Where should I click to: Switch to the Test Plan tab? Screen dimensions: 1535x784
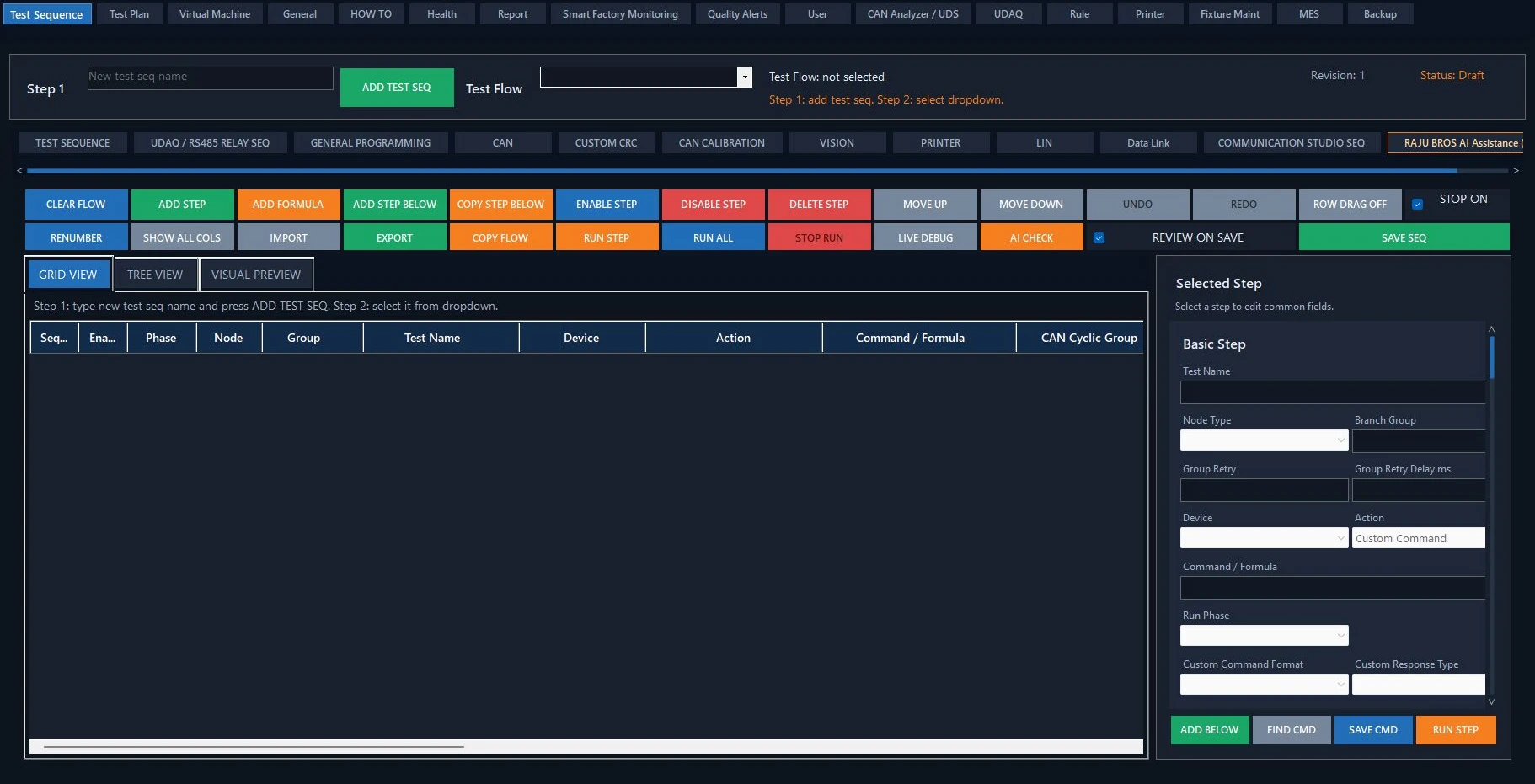click(129, 14)
